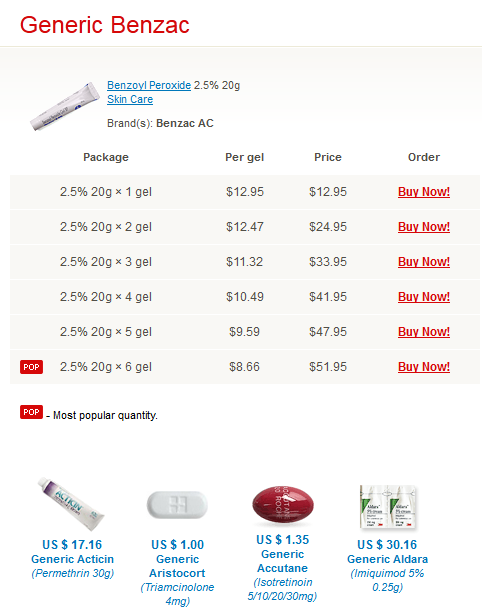The height and width of the screenshot is (616, 482).
Task: Buy the 2.5% 20g × 3 gel package
Action: 424,262
